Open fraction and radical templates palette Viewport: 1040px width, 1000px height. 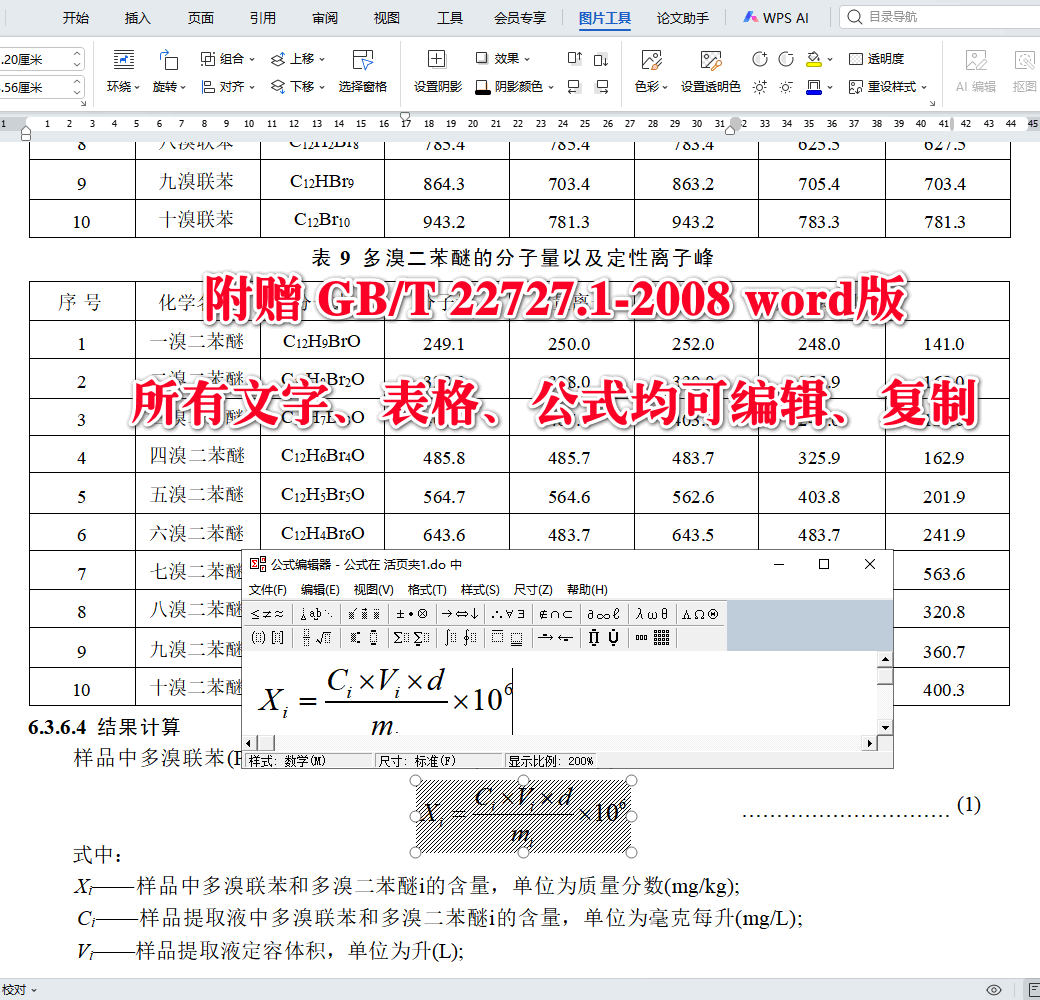316,638
